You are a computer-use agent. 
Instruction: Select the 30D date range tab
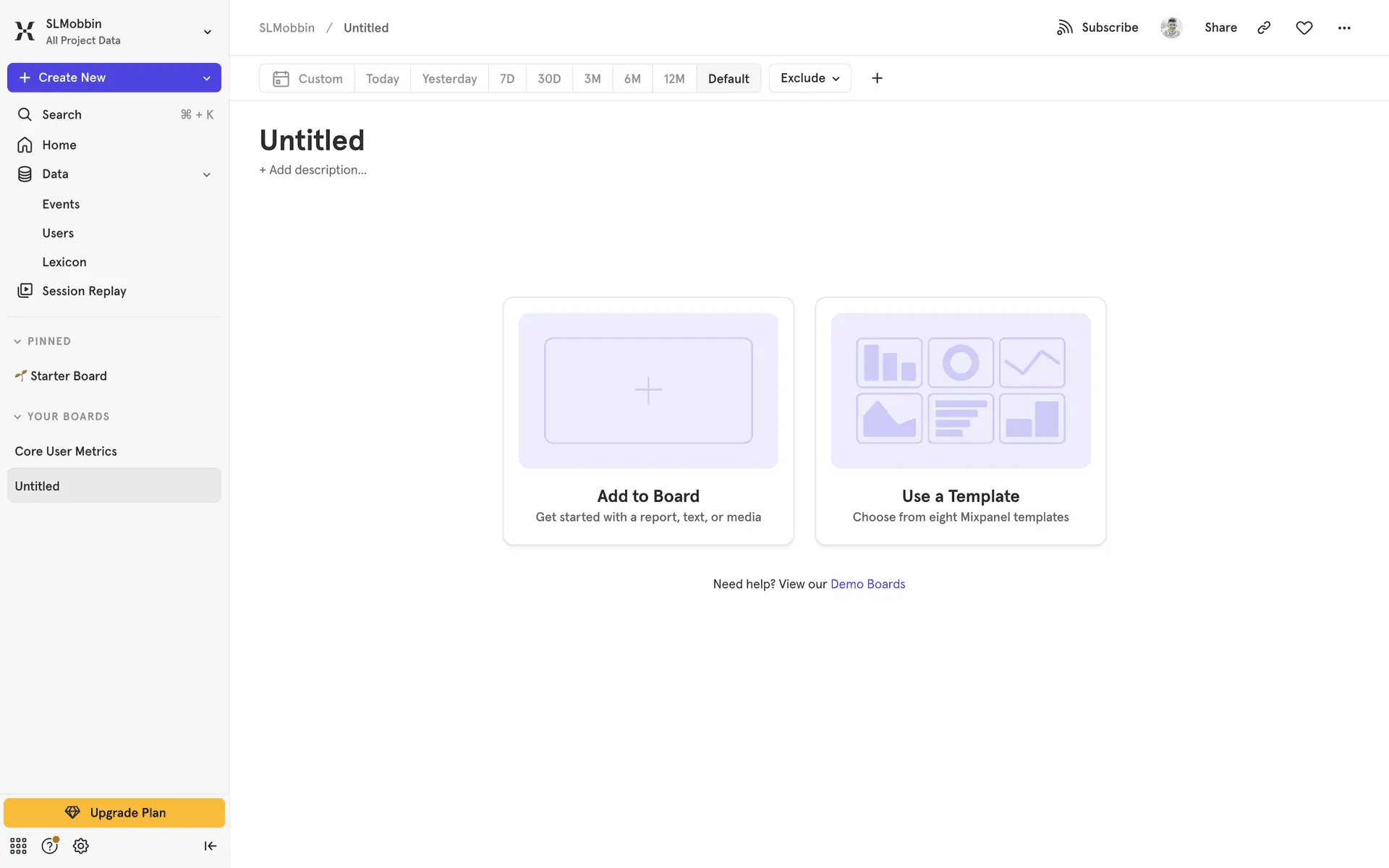tap(548, 78)
